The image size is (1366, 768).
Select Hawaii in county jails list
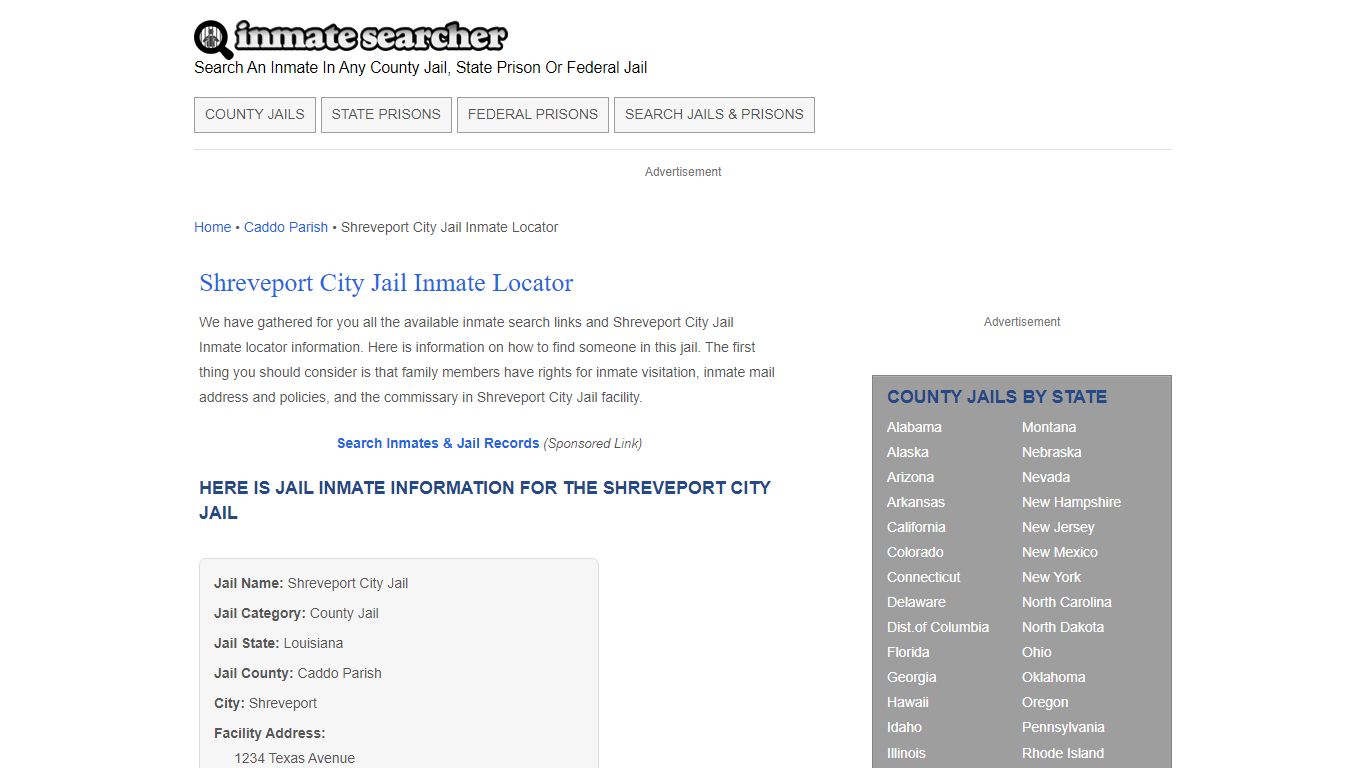pos(908,702)
